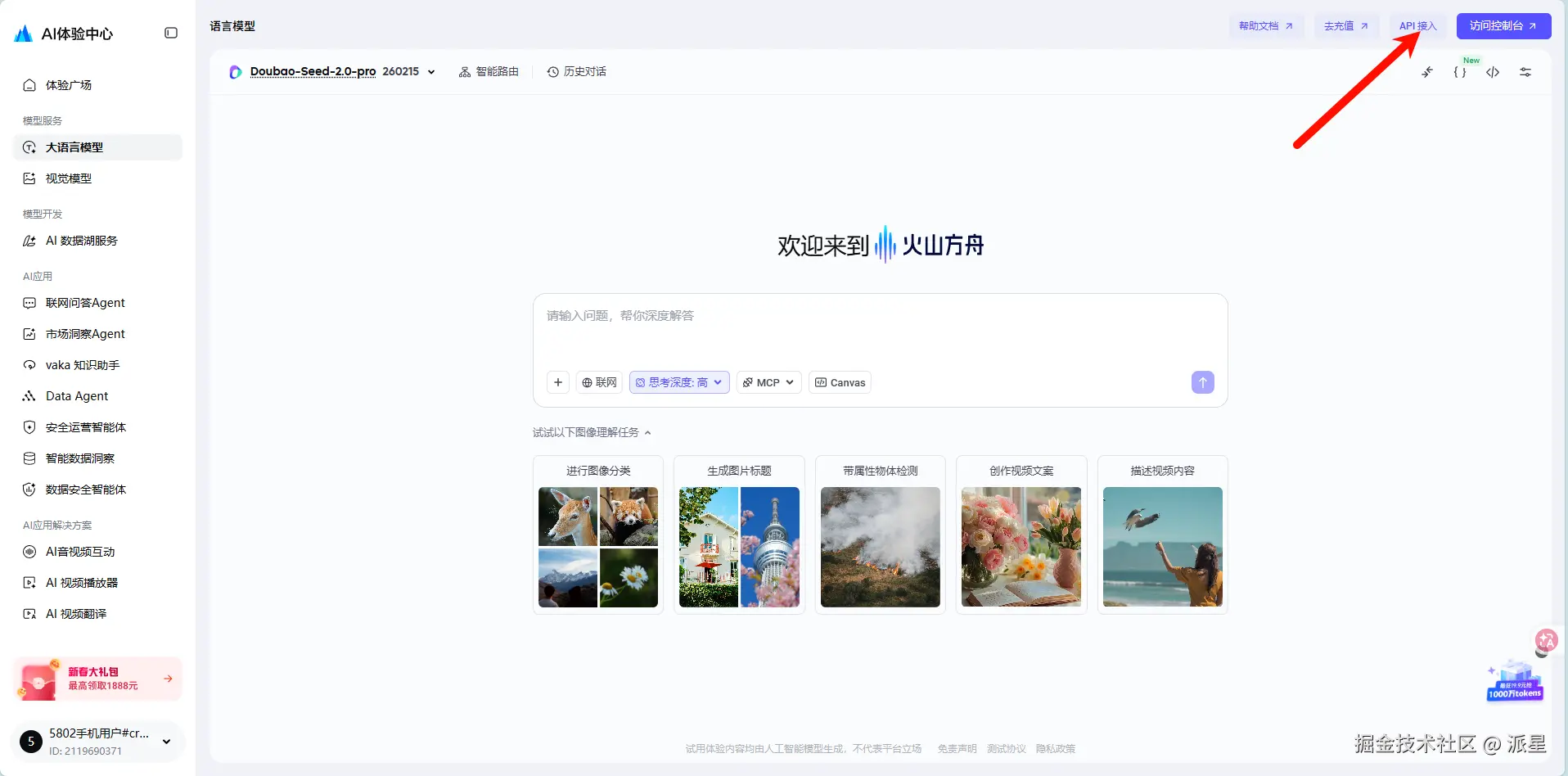This screenshot has width=1568, height=776.
Task: Select the 生成图片标题 example card
Action: 739,535
